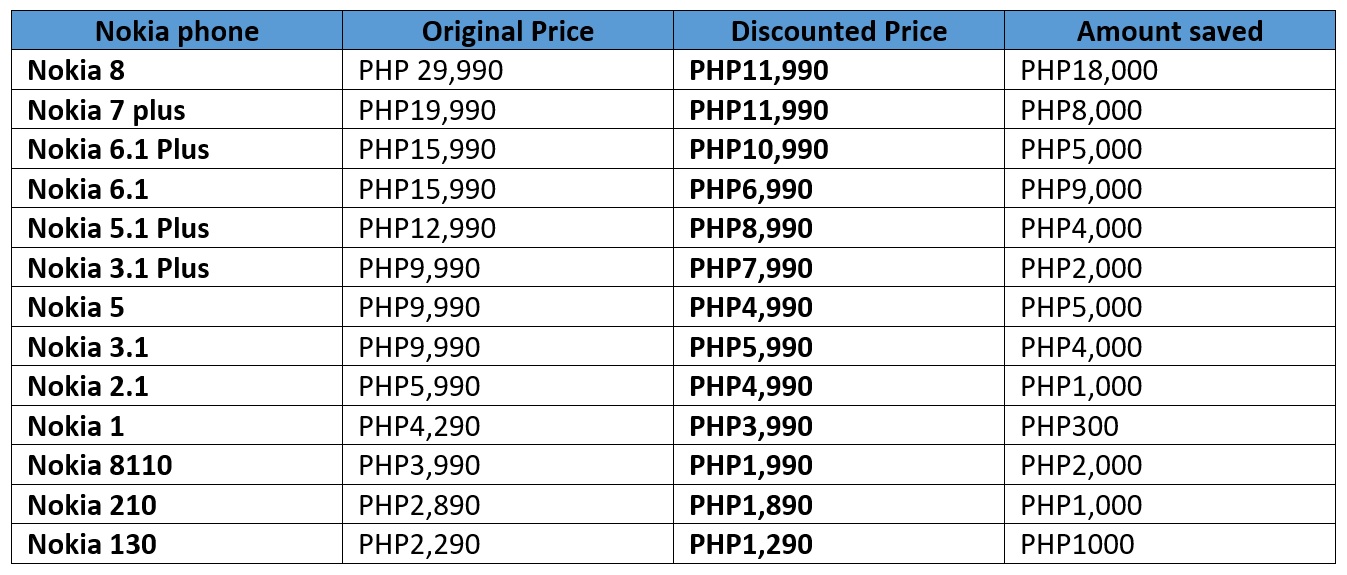
Task: Click the Nokia 6.1 Plus cell
Action: pyautogui.click(x=177, y=149)
